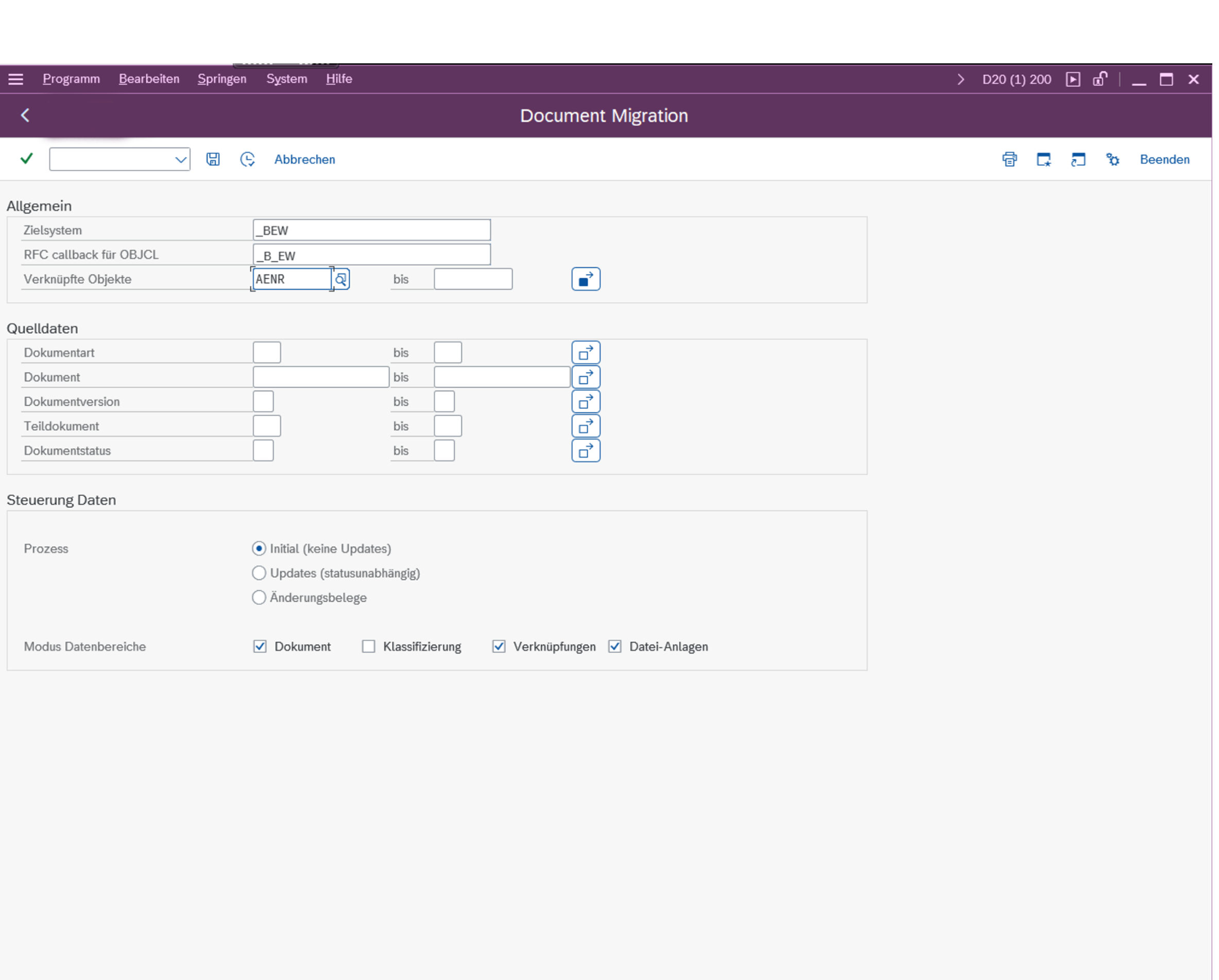Select the Änderungsbelege process option
This screenshot has width=1219, height=980.
[x=259, y=598]
